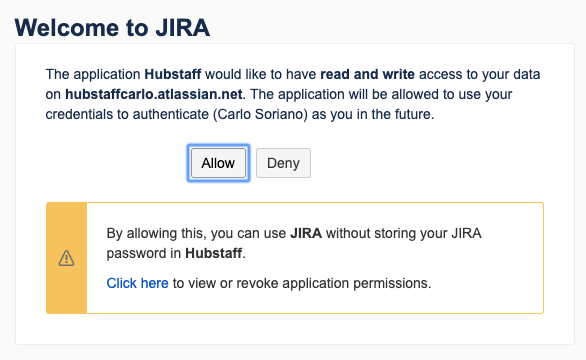This screenshot has height=360, width=586.
Task: Click bold Hubstaff word in warning message
Action: (x=214, y=253)
